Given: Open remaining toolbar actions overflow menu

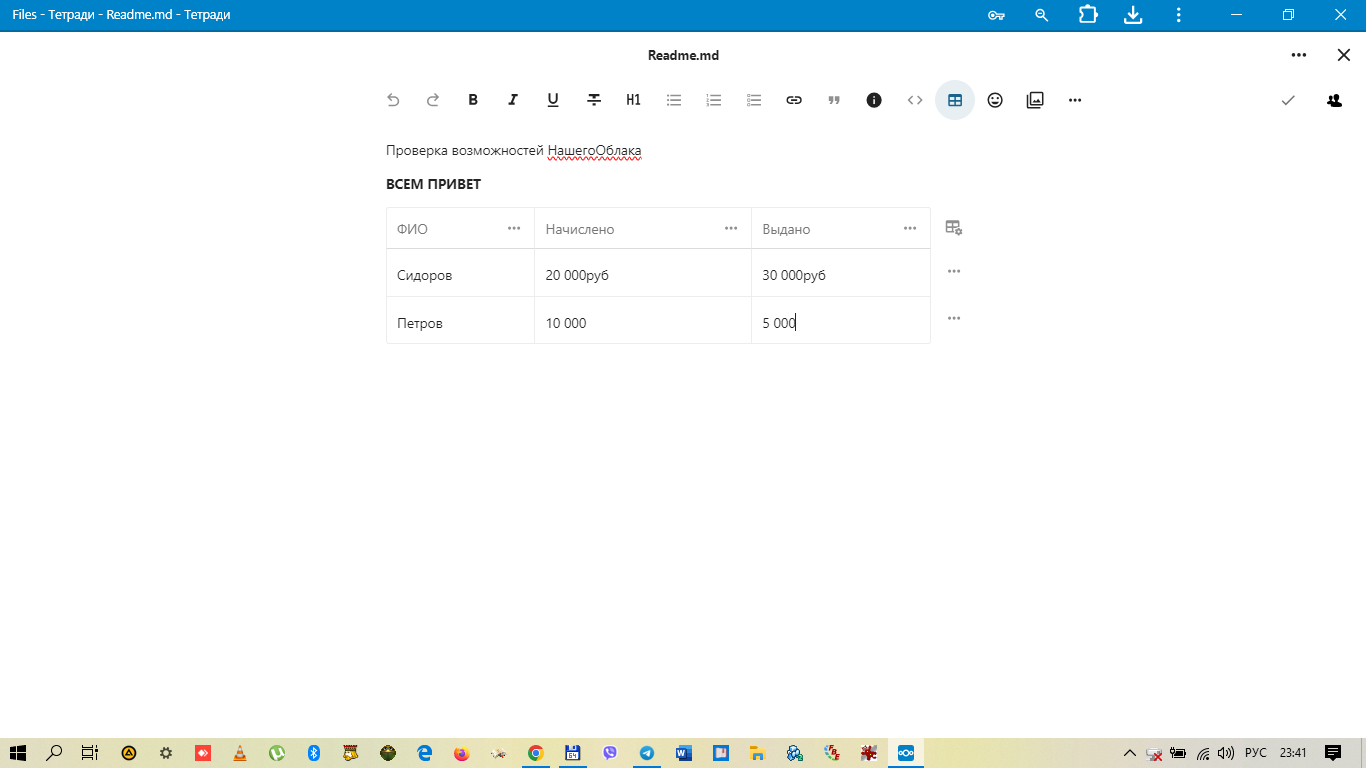Looking at the screenshot, I should coord(1075,100).
